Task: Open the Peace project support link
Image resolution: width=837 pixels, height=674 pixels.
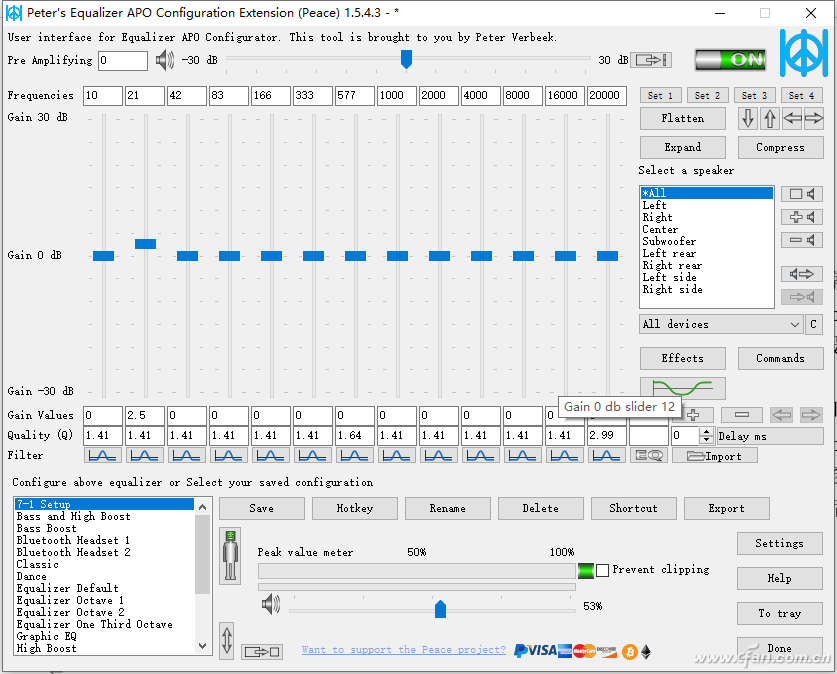Action: click(x=404, y=649)
